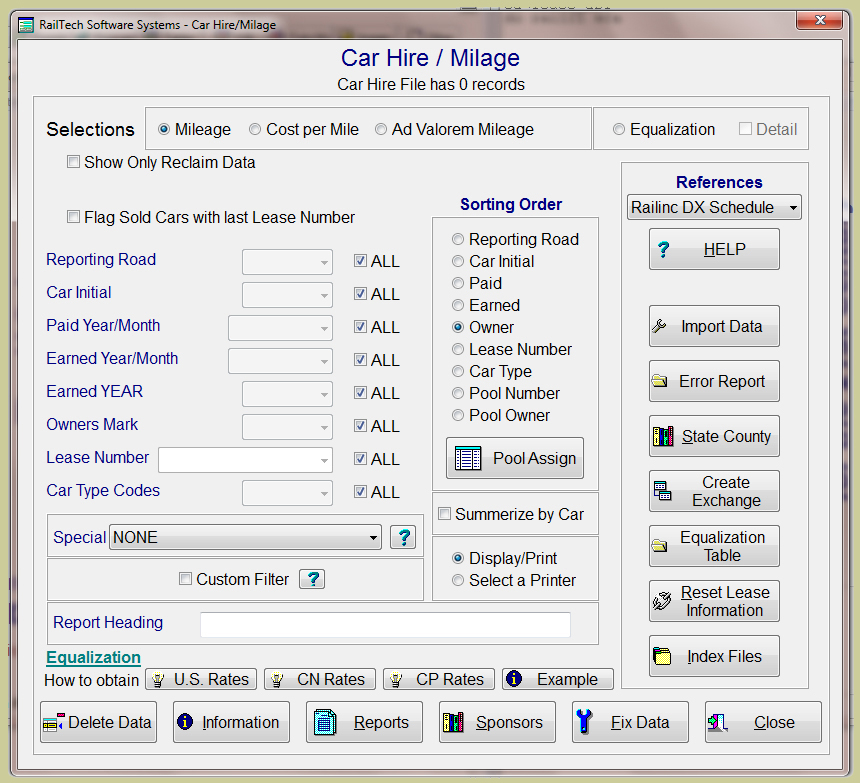This screenshot has height=783, width=860.
Task: Click the question mark beside Special dropdown
Action: tap(403, 537)
